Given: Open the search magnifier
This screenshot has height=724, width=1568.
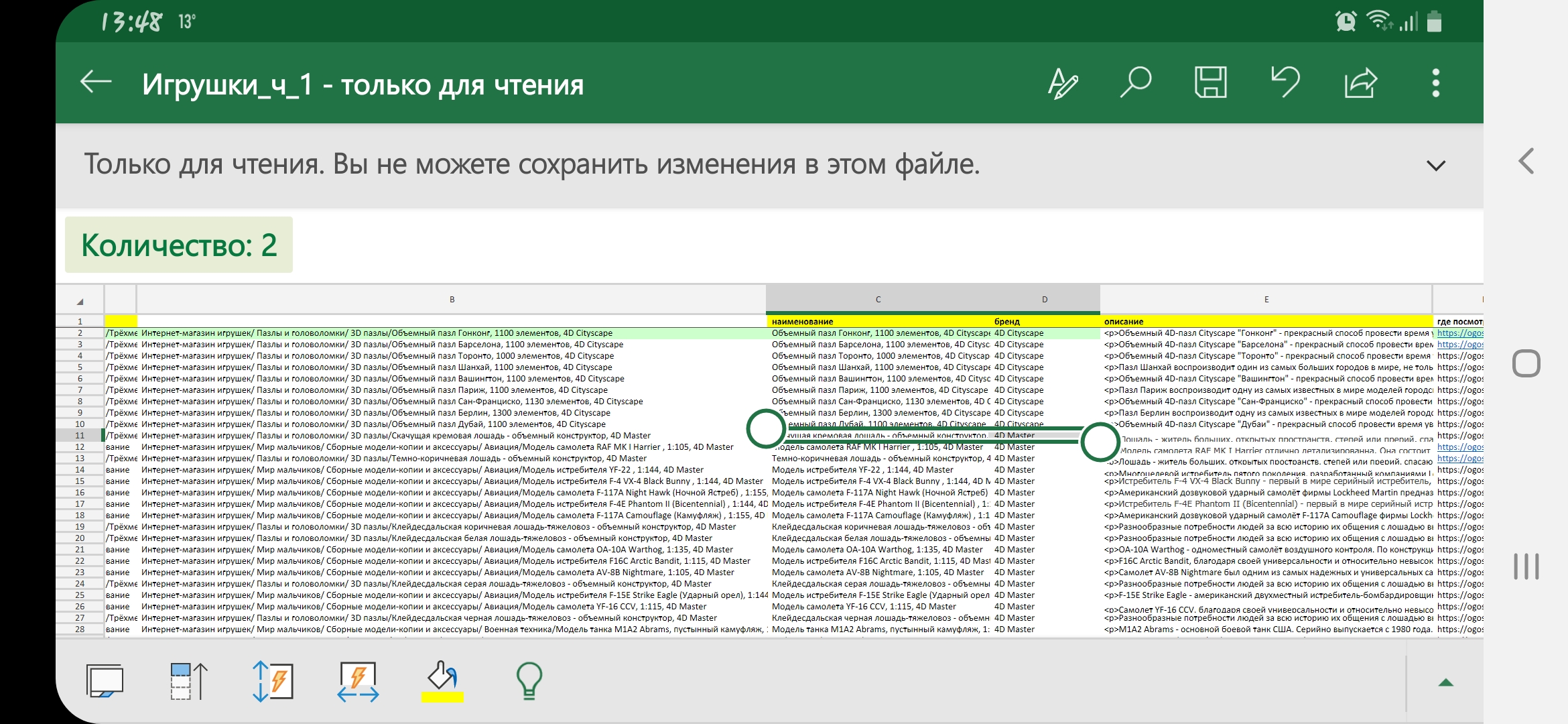Looking at the screenshot, I should tap(1136, 82).
